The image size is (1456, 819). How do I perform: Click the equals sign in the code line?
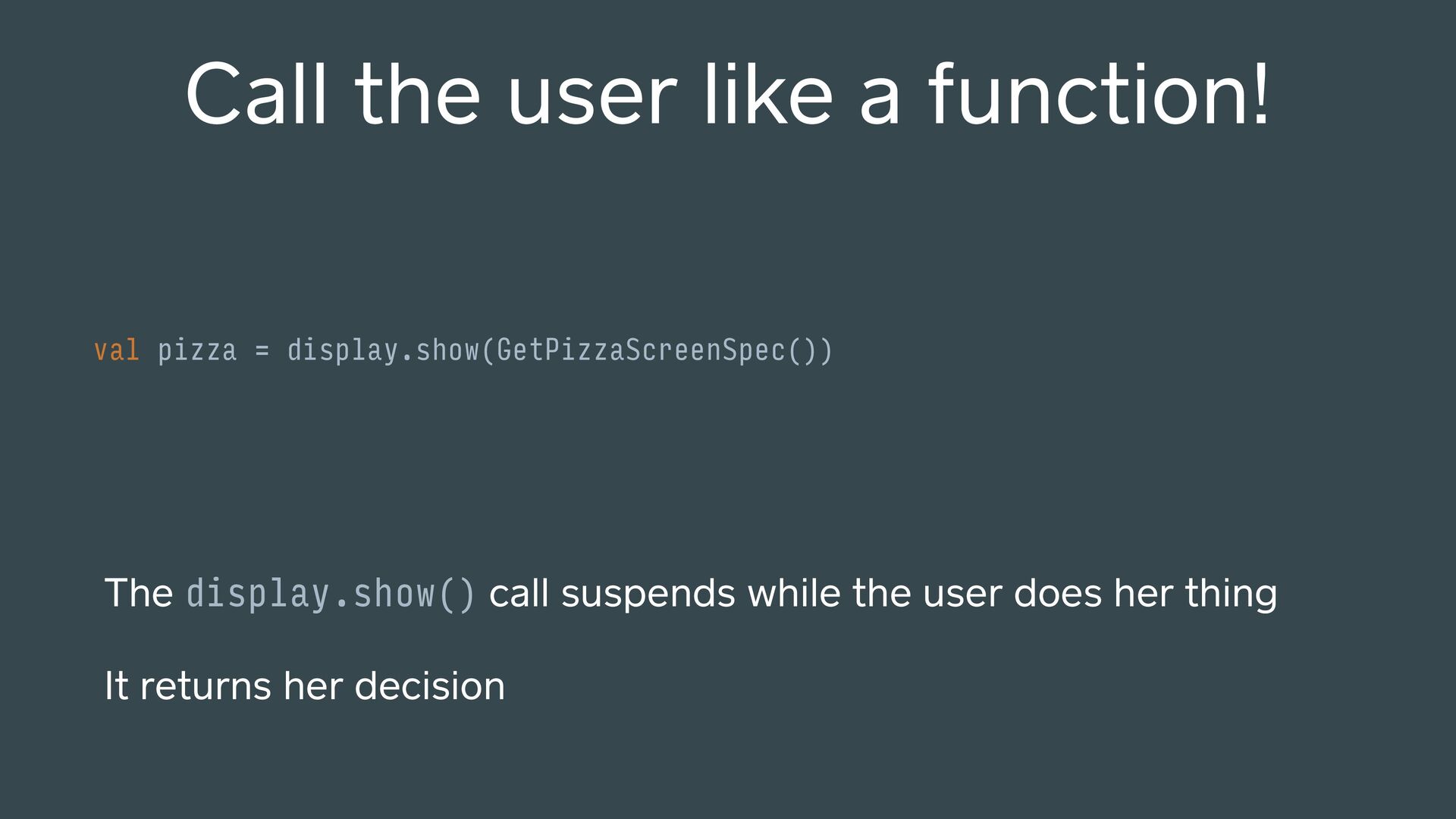262,351
